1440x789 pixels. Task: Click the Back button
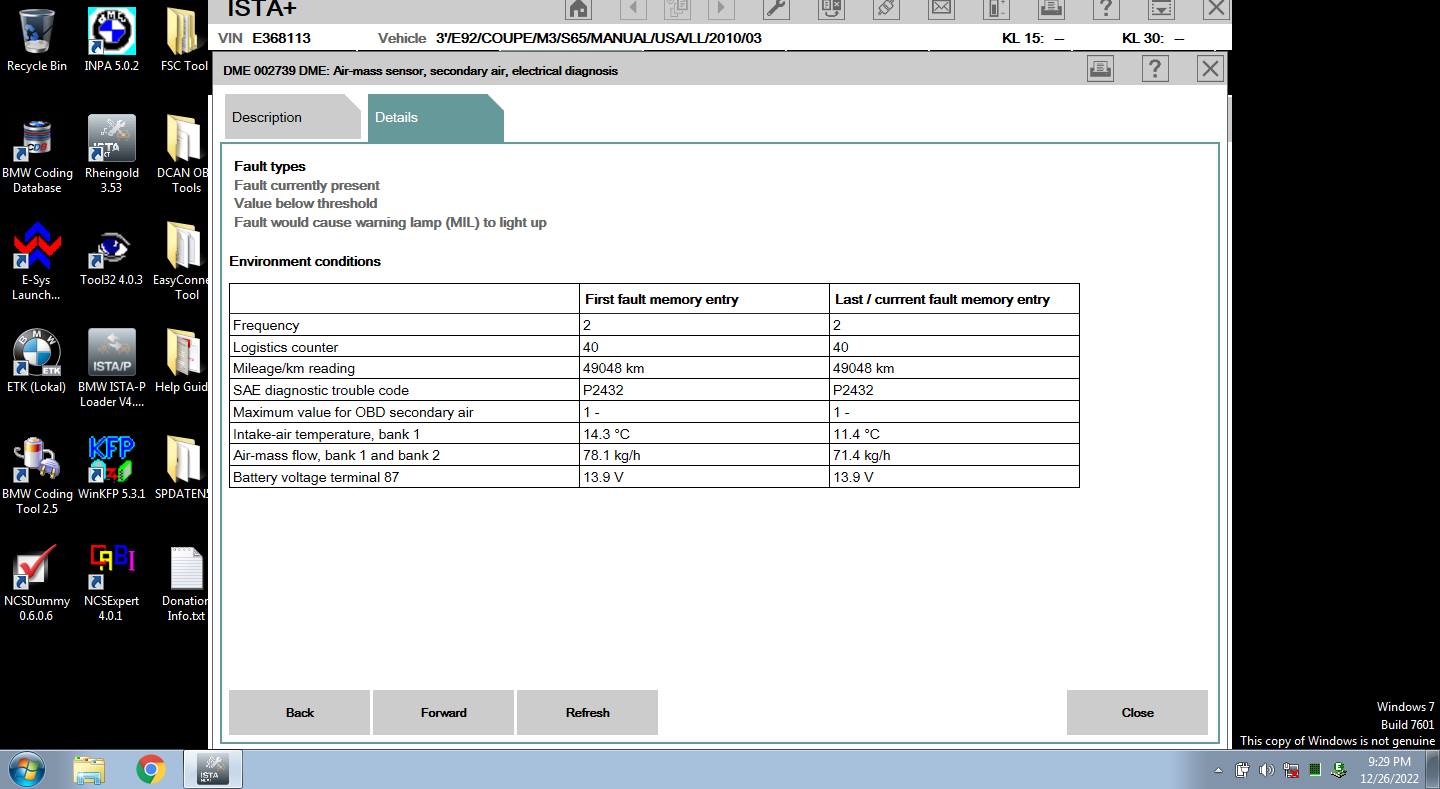(299, 713)
